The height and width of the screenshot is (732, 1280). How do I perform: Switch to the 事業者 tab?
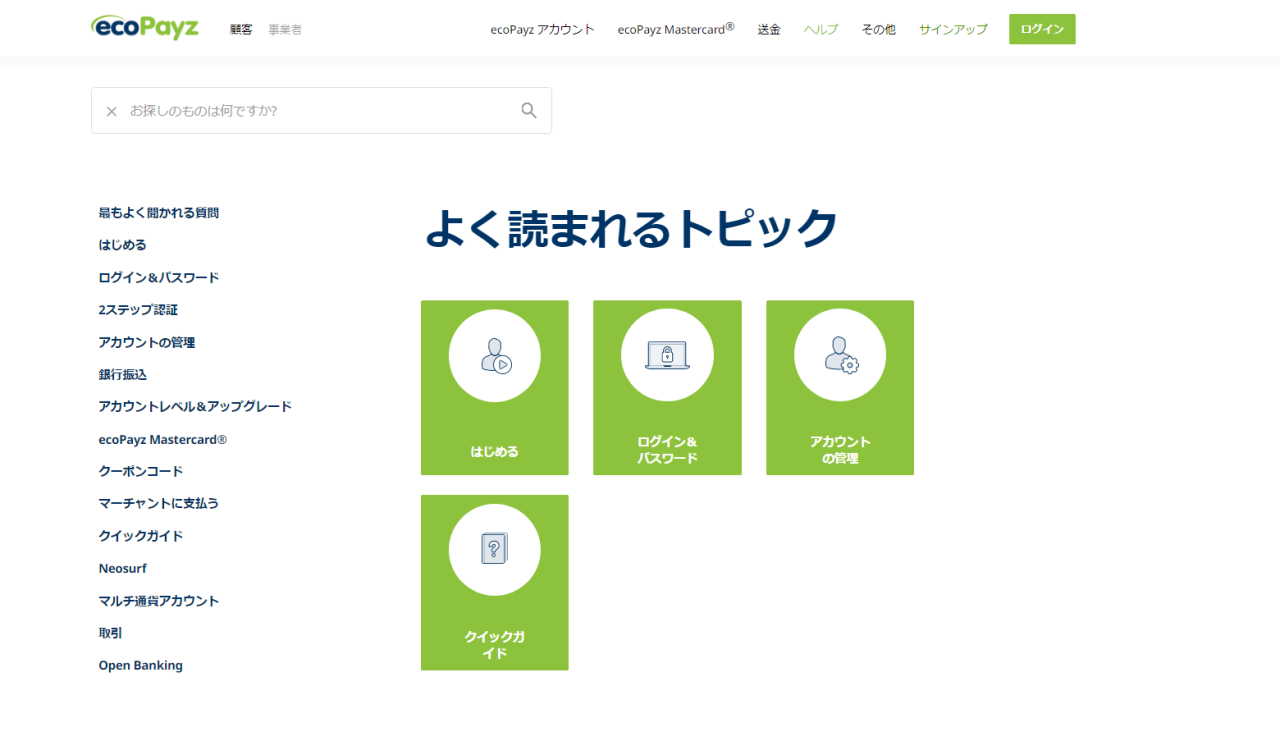(x=285, y=29)
